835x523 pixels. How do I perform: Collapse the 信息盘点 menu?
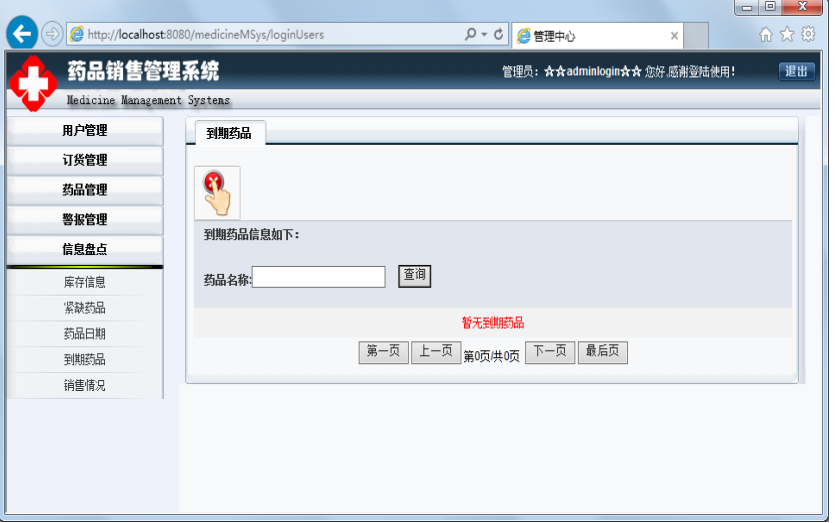point(85,249)
